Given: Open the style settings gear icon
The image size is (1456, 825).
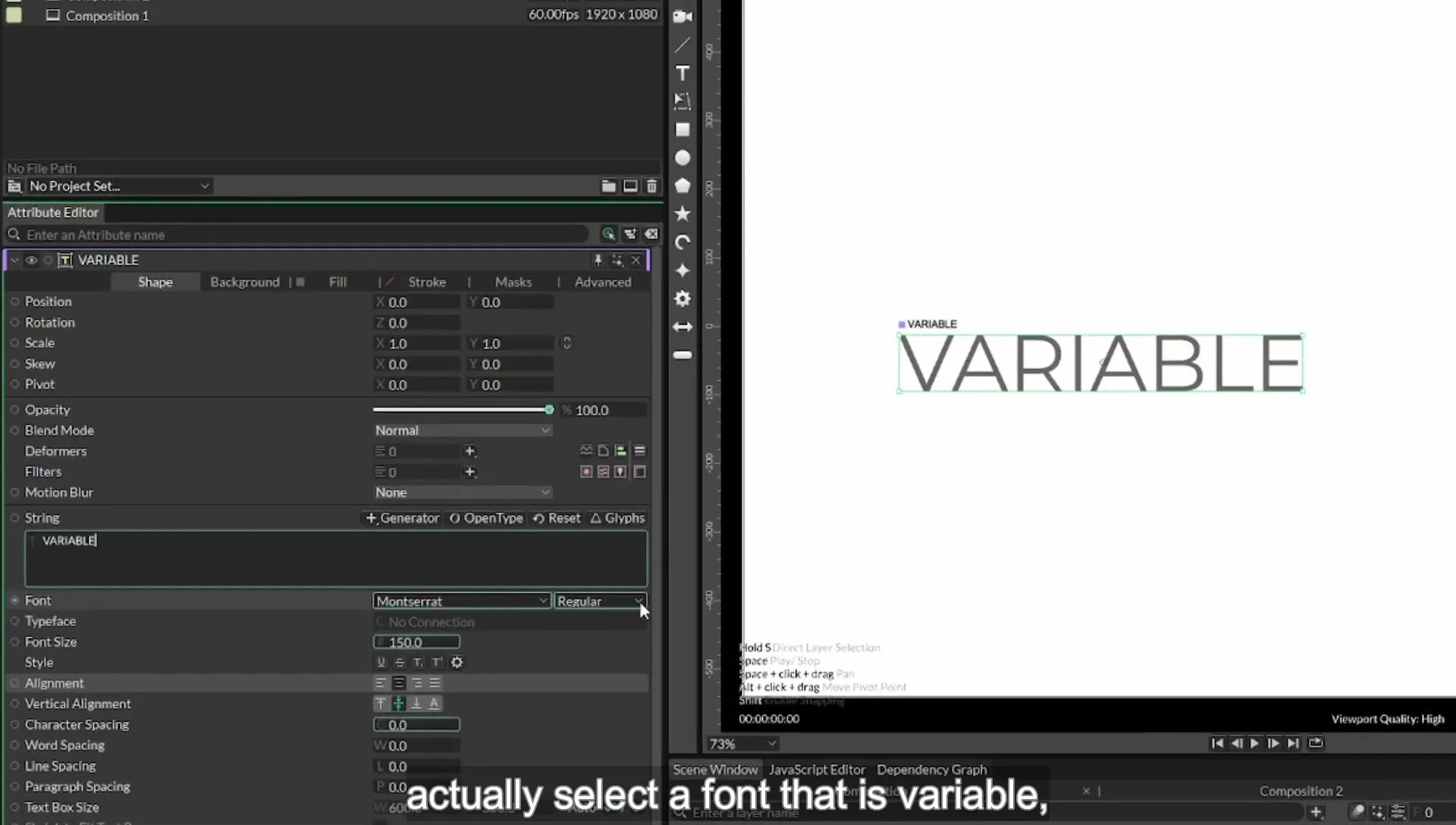Looking at the screenshot, I should coord(457,662).
